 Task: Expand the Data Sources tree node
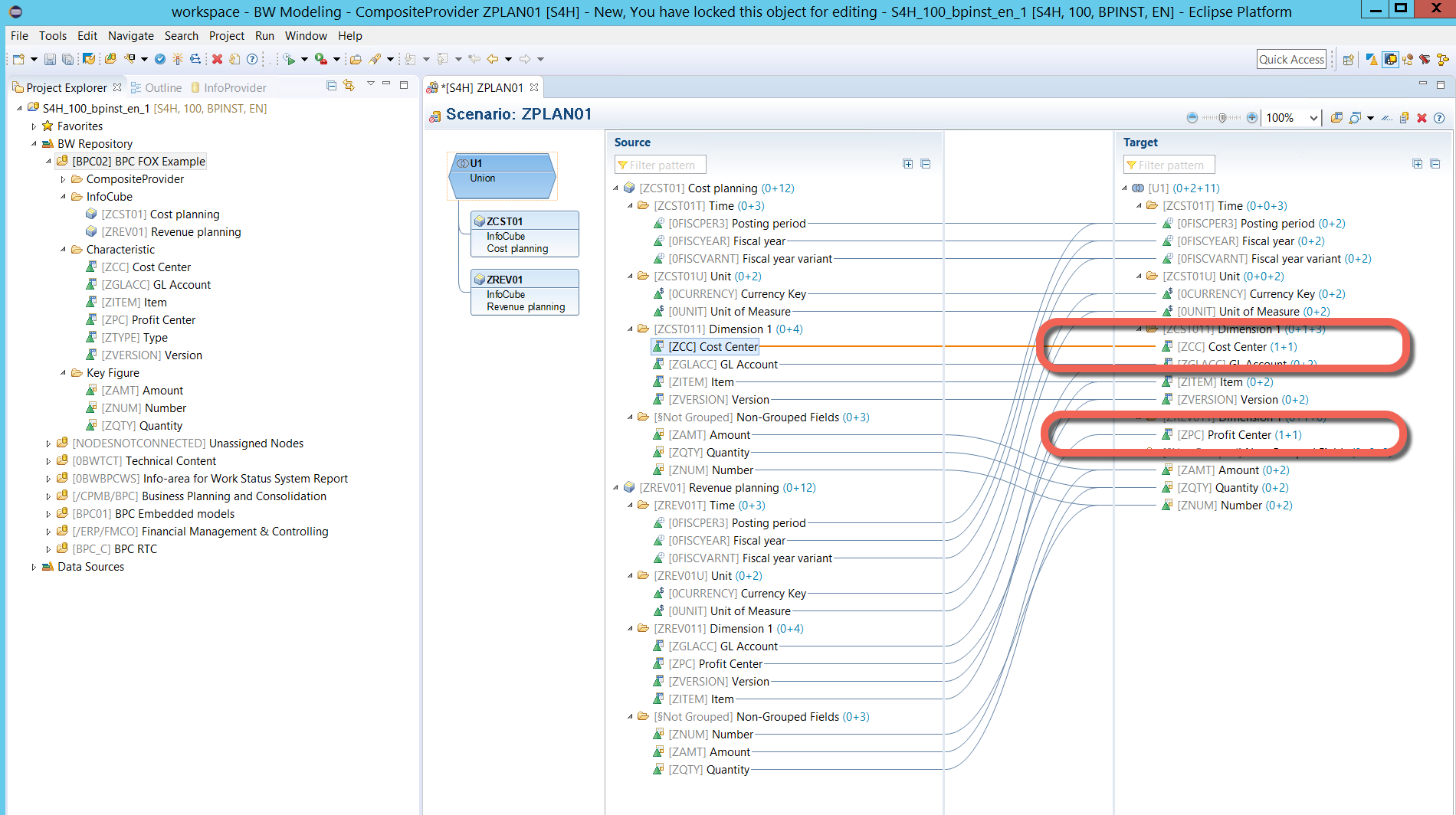34,566
